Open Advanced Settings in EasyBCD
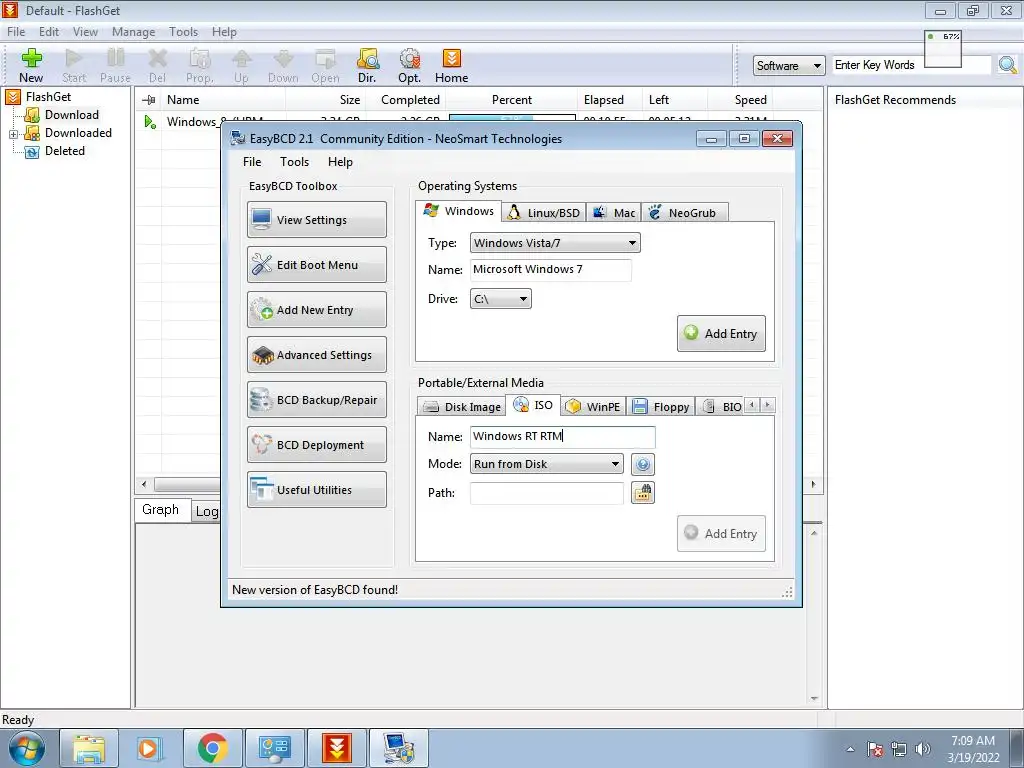 317,355
